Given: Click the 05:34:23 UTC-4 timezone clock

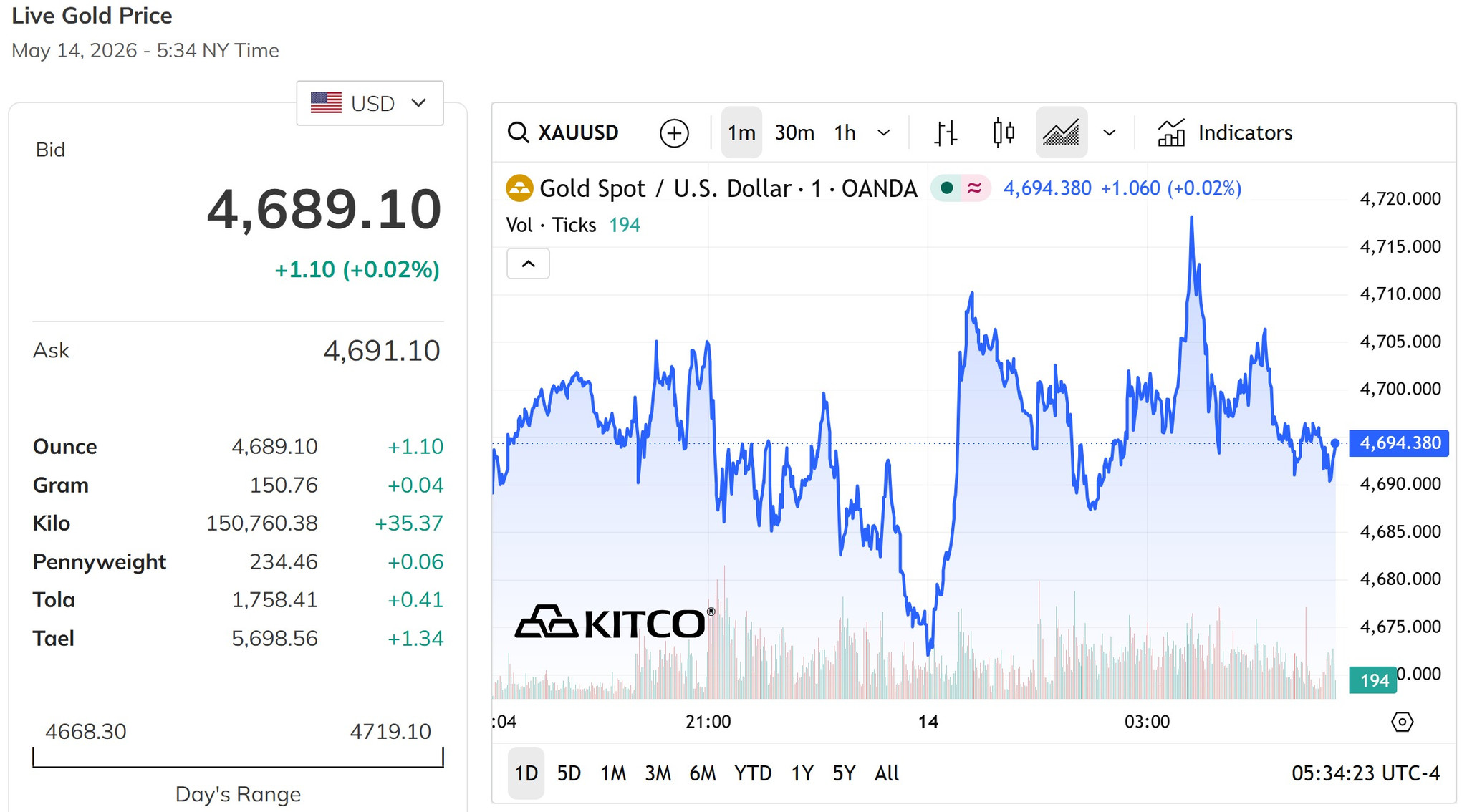Looking at the screenshot, I should 1365,773.
